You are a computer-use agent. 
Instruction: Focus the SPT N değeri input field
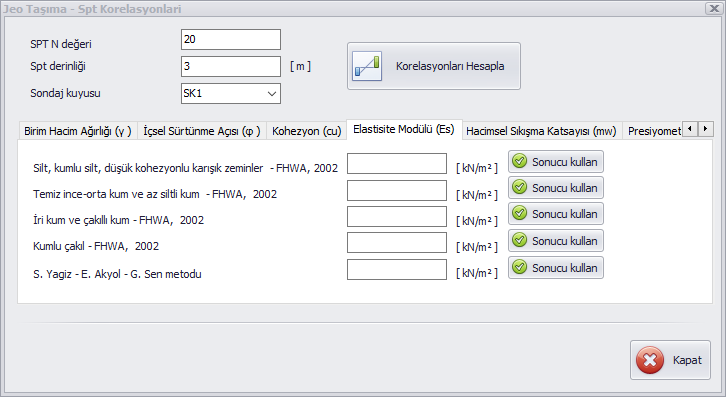231,39
